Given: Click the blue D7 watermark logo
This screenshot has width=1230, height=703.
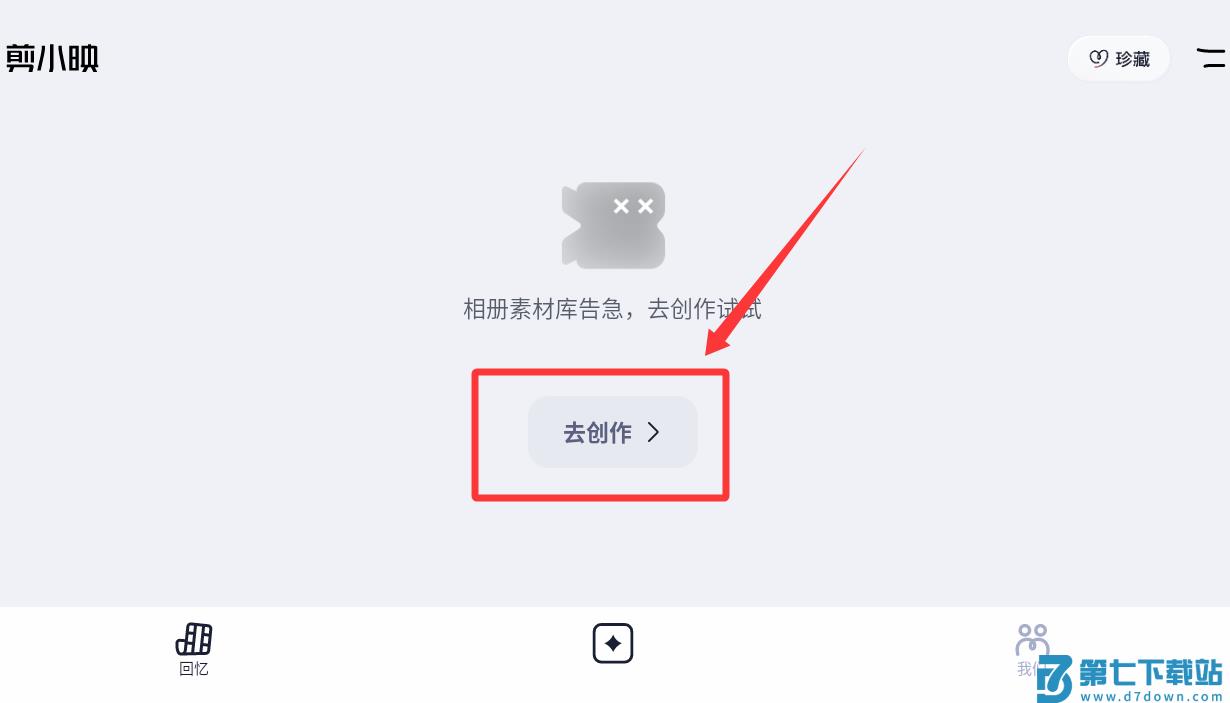Looking at the screenshot, I should [1056, 679].
